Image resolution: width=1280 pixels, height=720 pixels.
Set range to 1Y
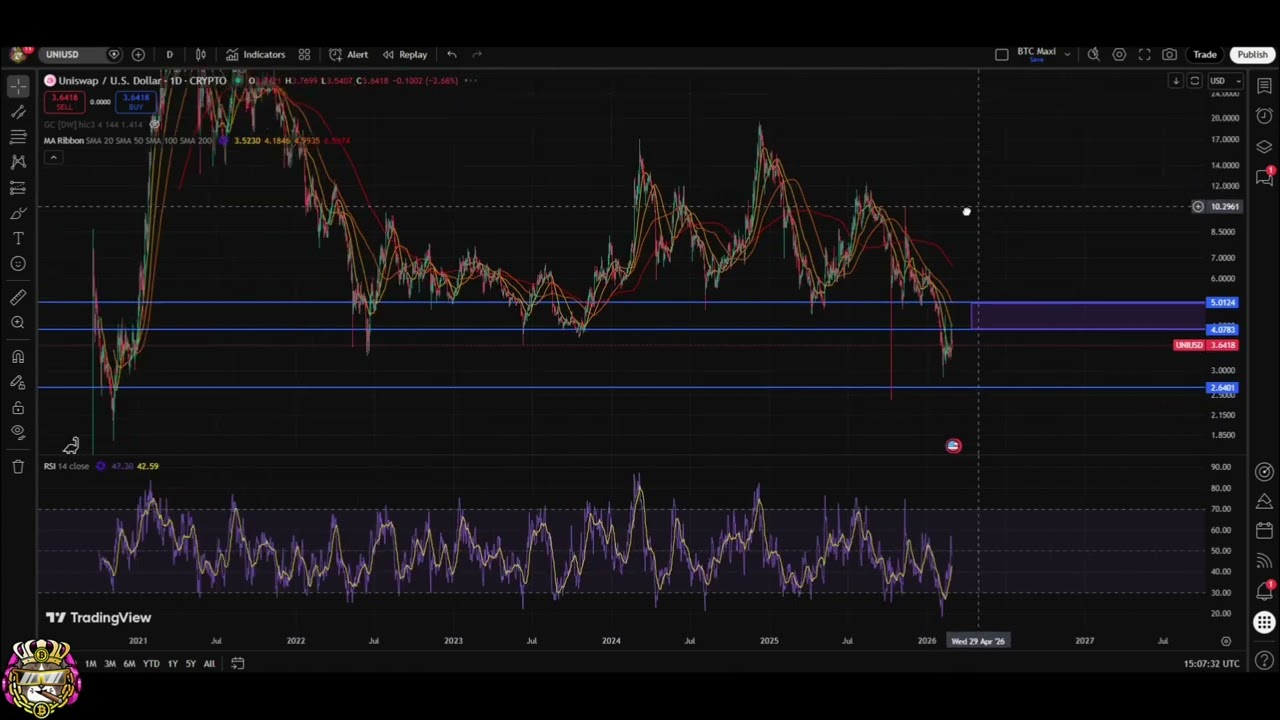(x=172, y=664)
